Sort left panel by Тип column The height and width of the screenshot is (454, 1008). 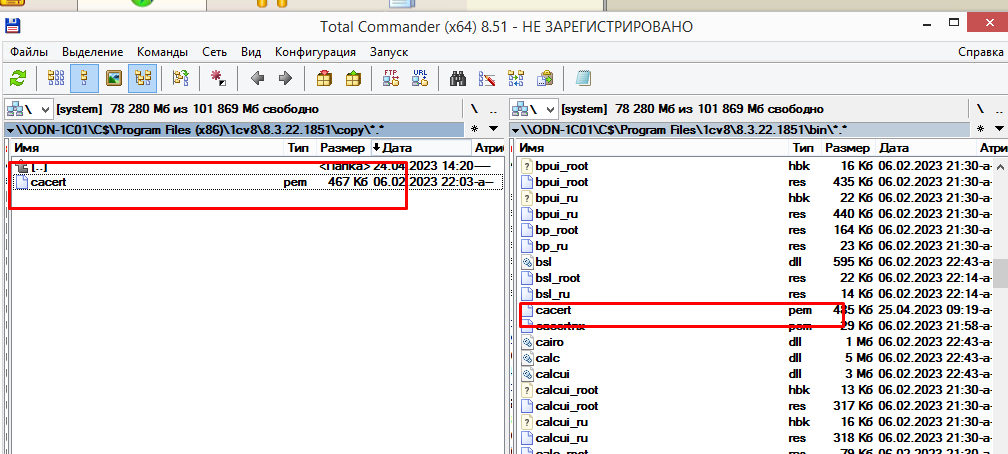point(301,148)
